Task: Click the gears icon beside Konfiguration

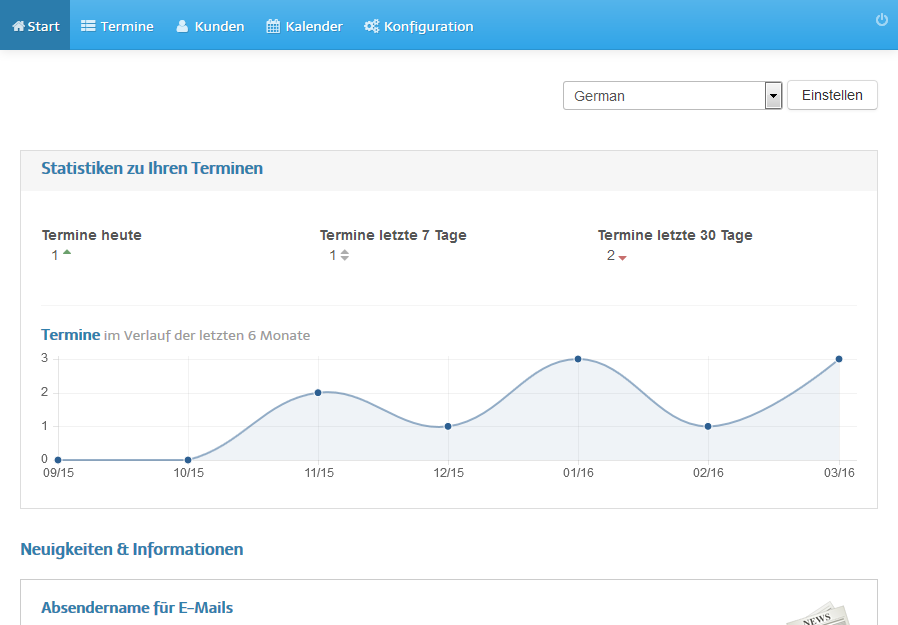Action: point(372,26)
